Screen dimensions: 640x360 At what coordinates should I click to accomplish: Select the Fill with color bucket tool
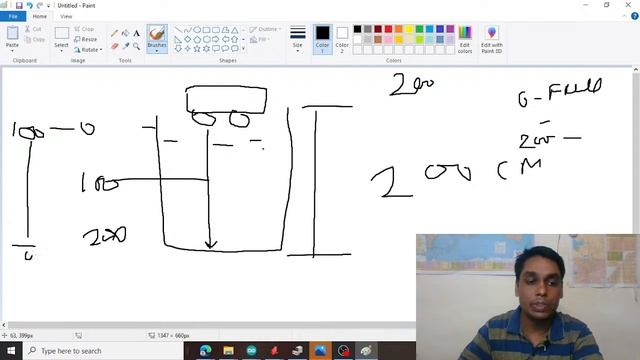pos(125,33)
